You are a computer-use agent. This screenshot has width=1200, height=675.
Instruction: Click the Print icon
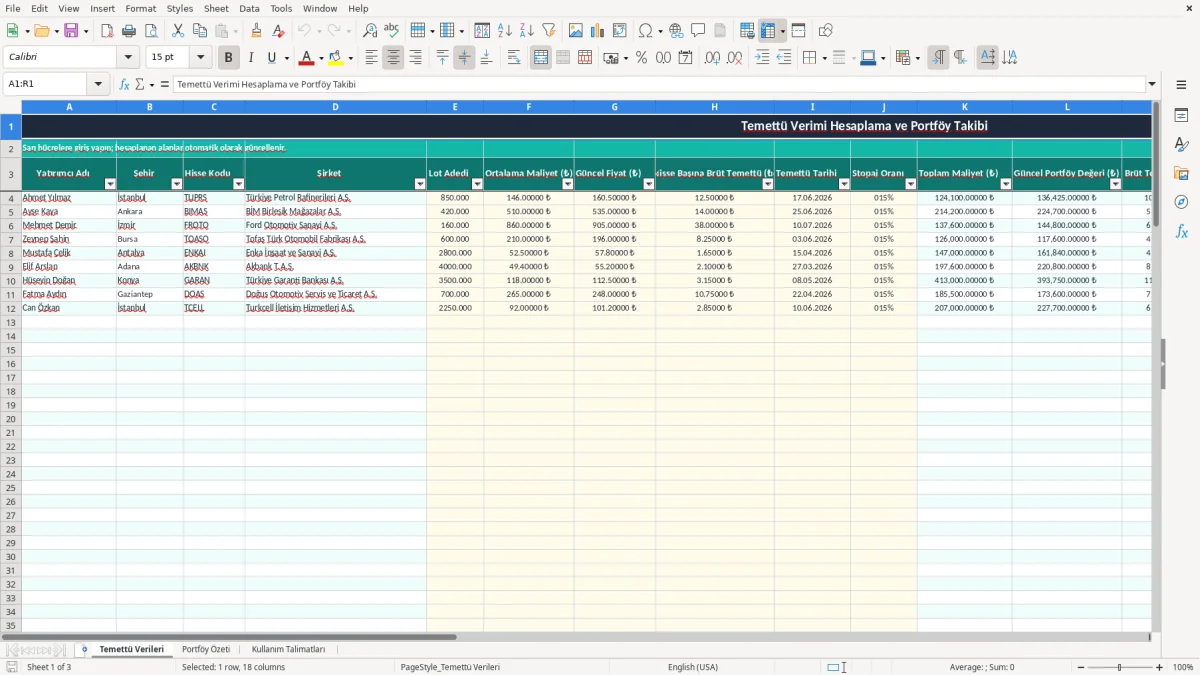coord(129,31)
